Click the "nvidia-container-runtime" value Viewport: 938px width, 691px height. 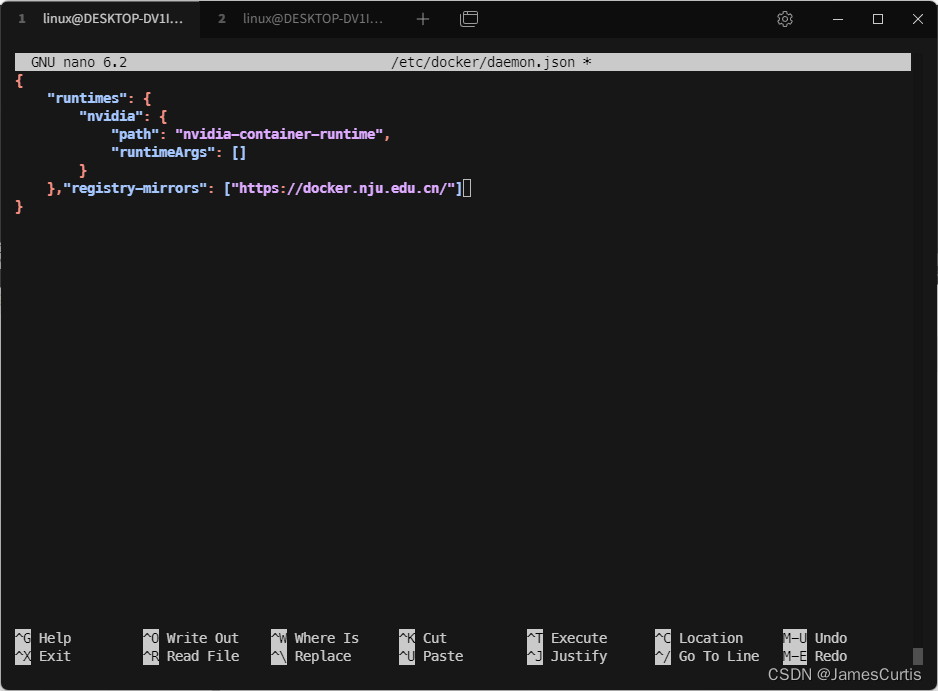278,134
